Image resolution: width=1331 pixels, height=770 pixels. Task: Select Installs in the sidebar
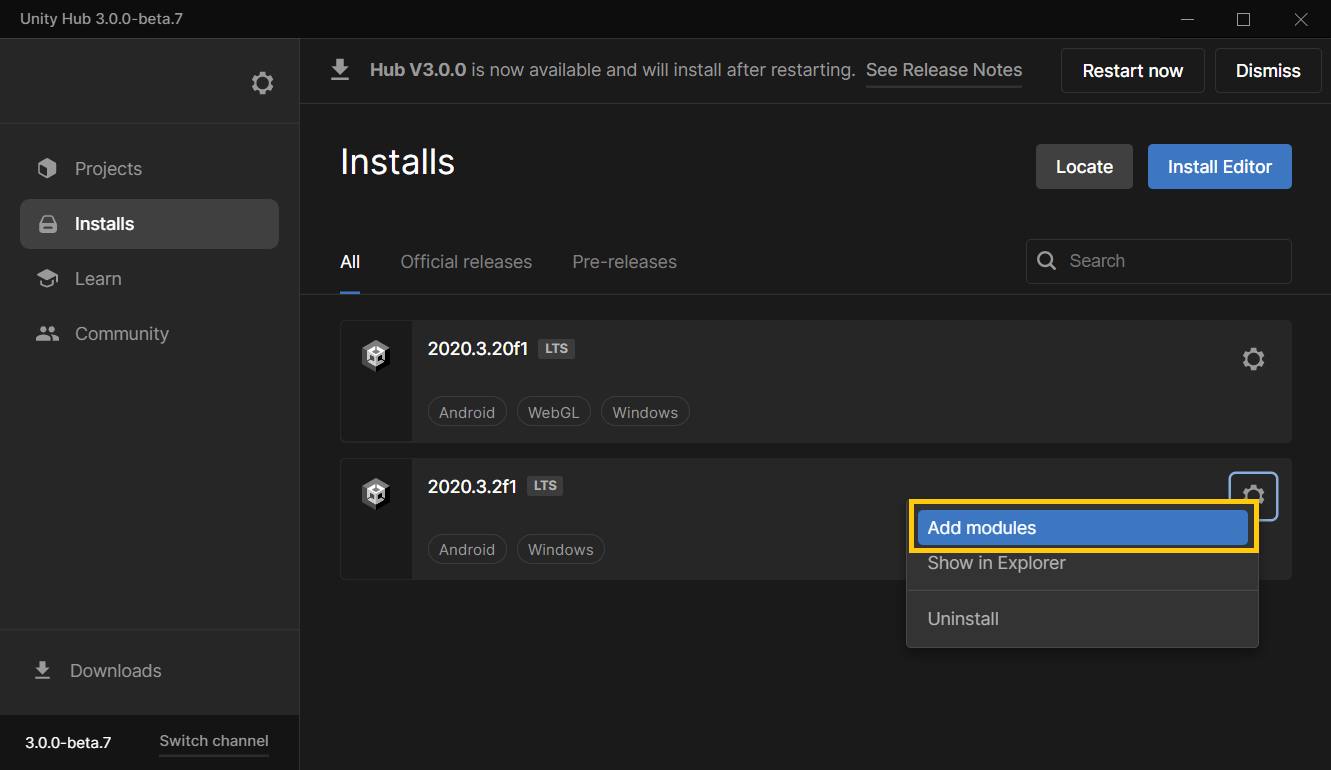[149, 224]
